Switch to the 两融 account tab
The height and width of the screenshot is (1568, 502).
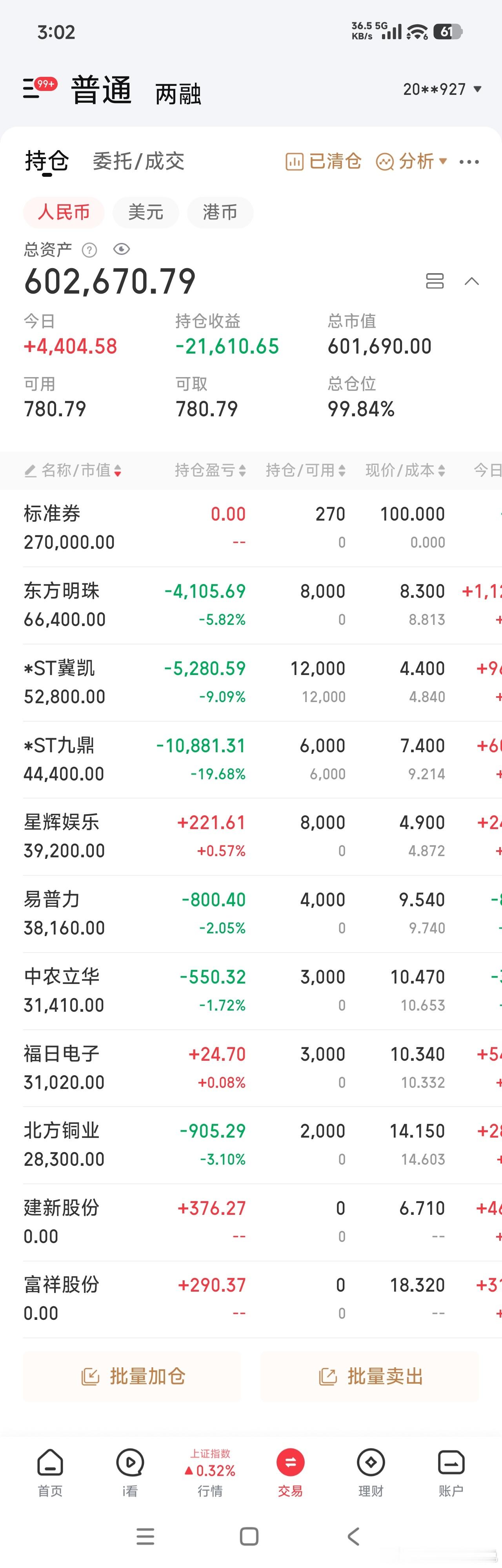coord(178,94)
